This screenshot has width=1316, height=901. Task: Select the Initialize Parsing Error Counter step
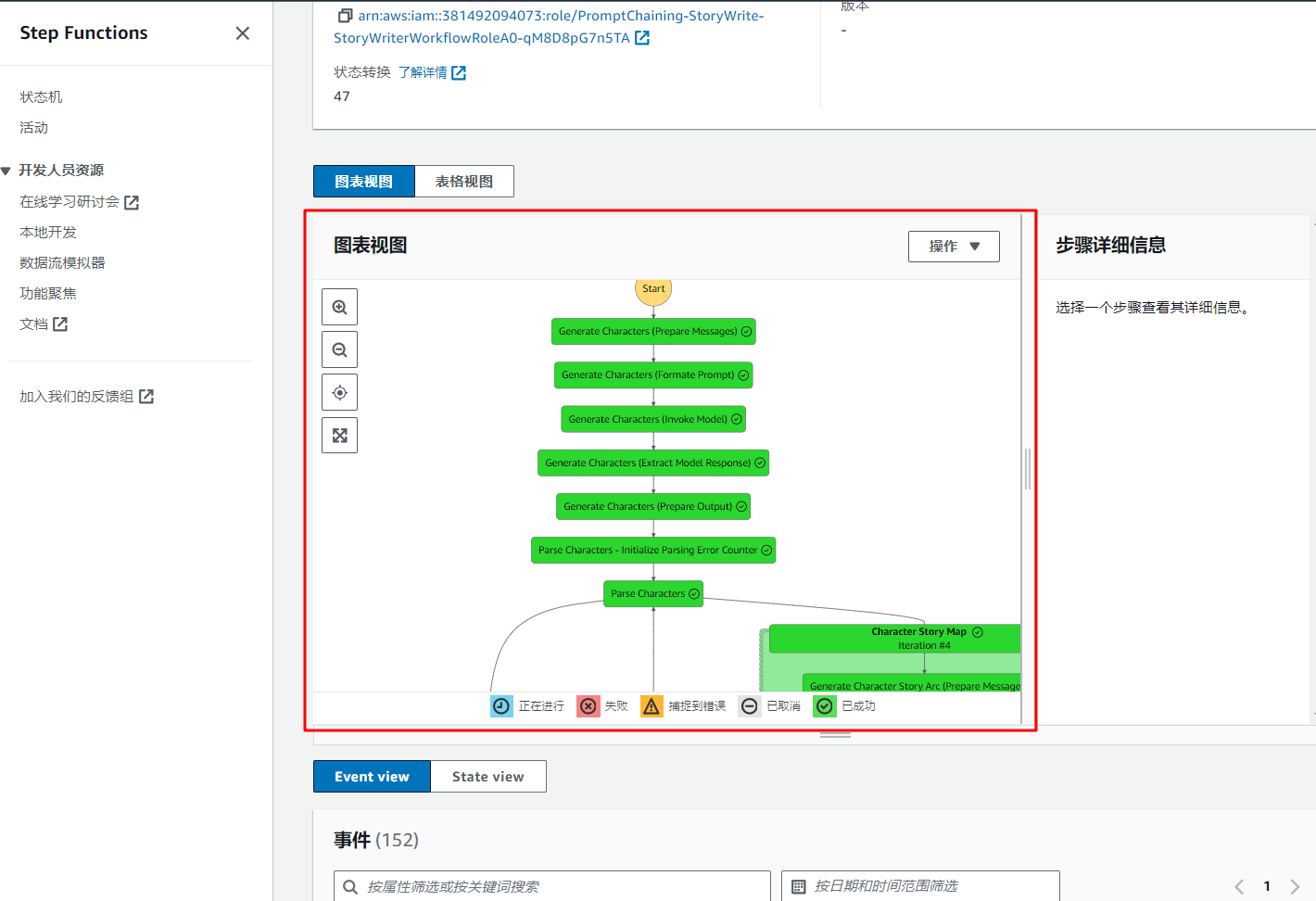pyautogui.click(x=653, y=550)
